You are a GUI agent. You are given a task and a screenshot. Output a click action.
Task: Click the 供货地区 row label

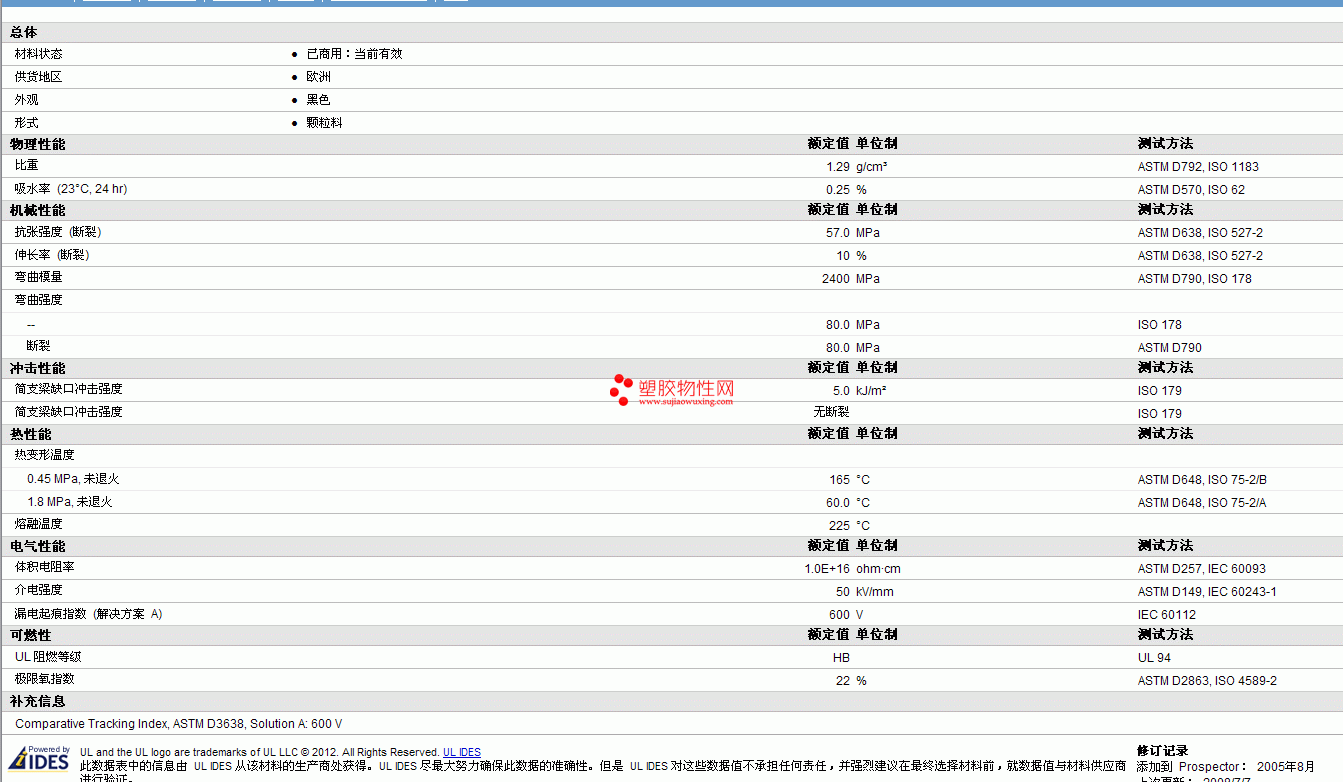[x=38, y=77]
